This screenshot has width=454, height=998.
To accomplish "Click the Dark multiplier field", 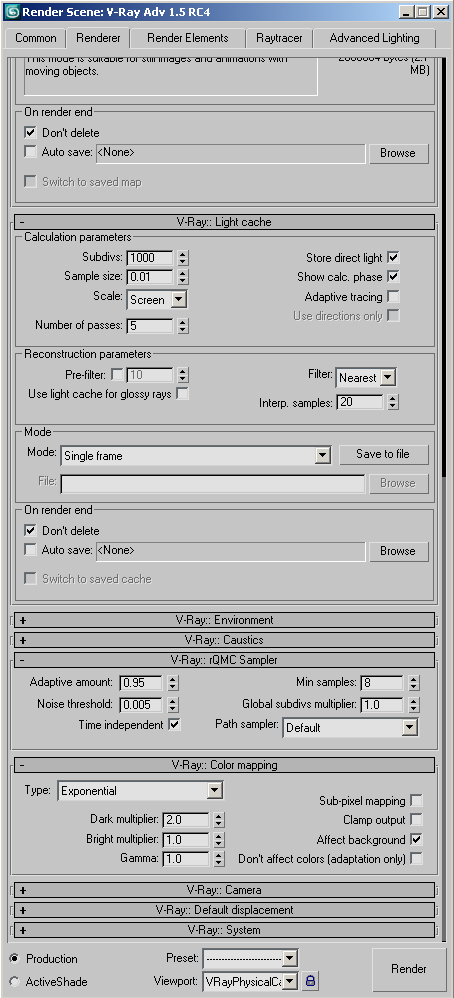I will (186, 820).
